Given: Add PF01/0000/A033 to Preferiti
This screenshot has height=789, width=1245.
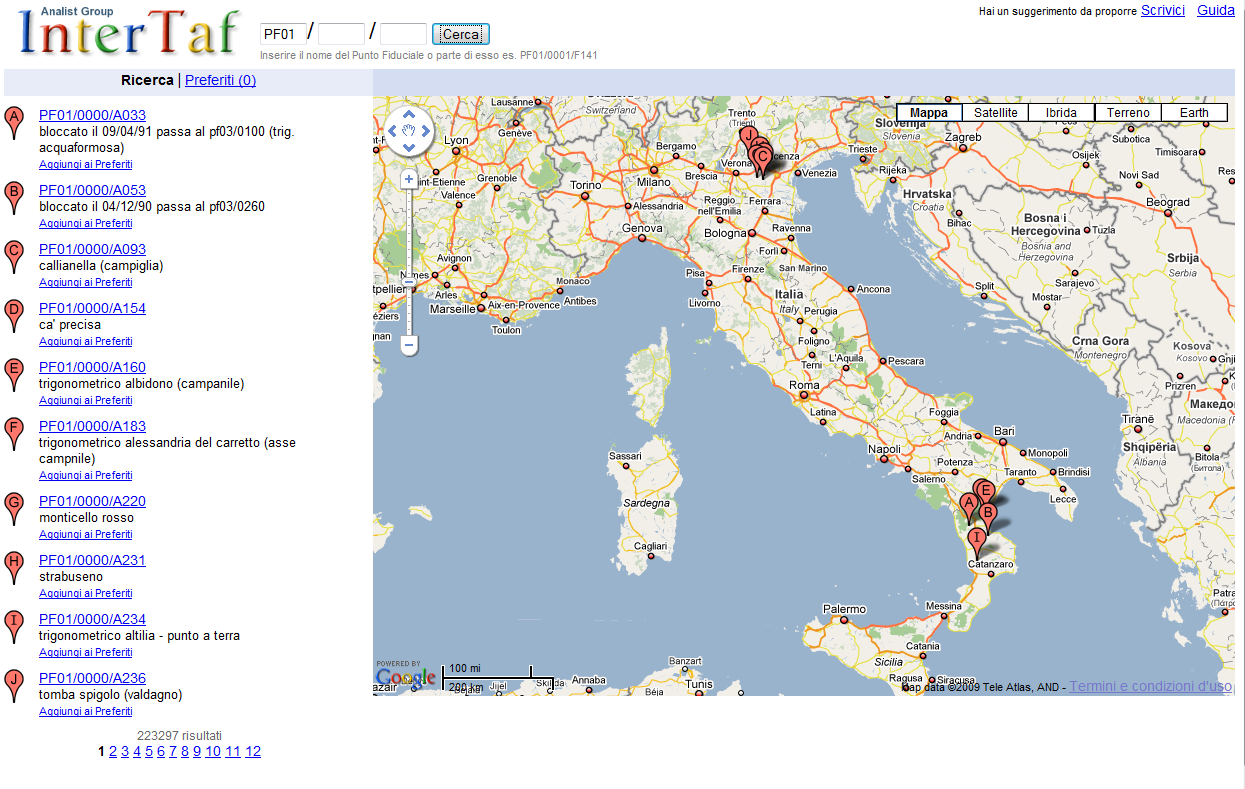Looking at the screenshot, I should [x=86, y=164].
